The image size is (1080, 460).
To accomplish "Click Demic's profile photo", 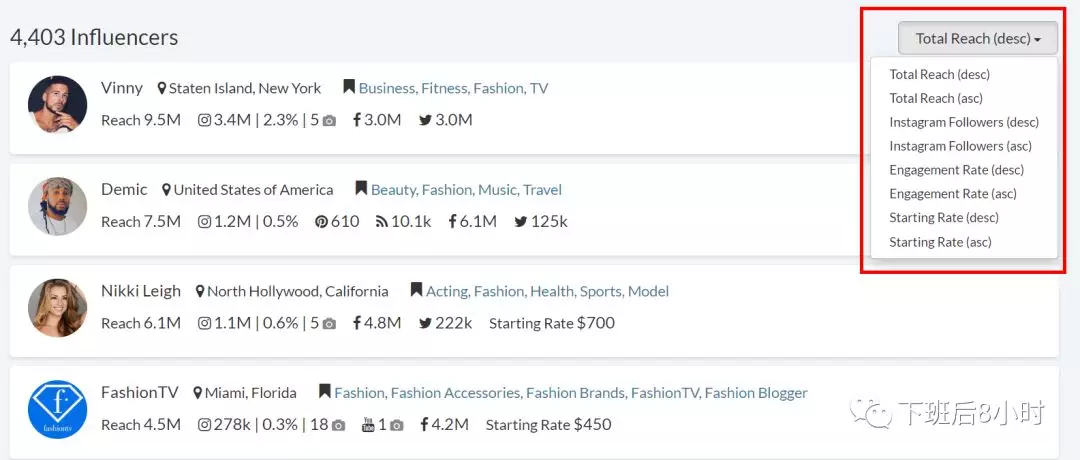I will pyautogui.click(x=57, y=206).
